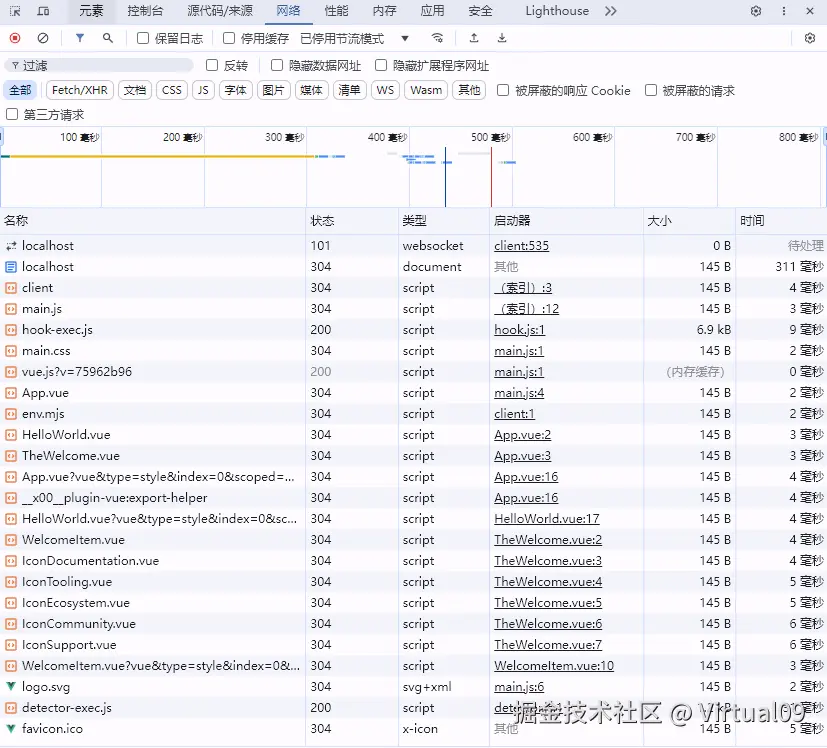Viewport: 827px width, 748px height.
Task: Click the inspect element picker icon
Action: (15, 11)
